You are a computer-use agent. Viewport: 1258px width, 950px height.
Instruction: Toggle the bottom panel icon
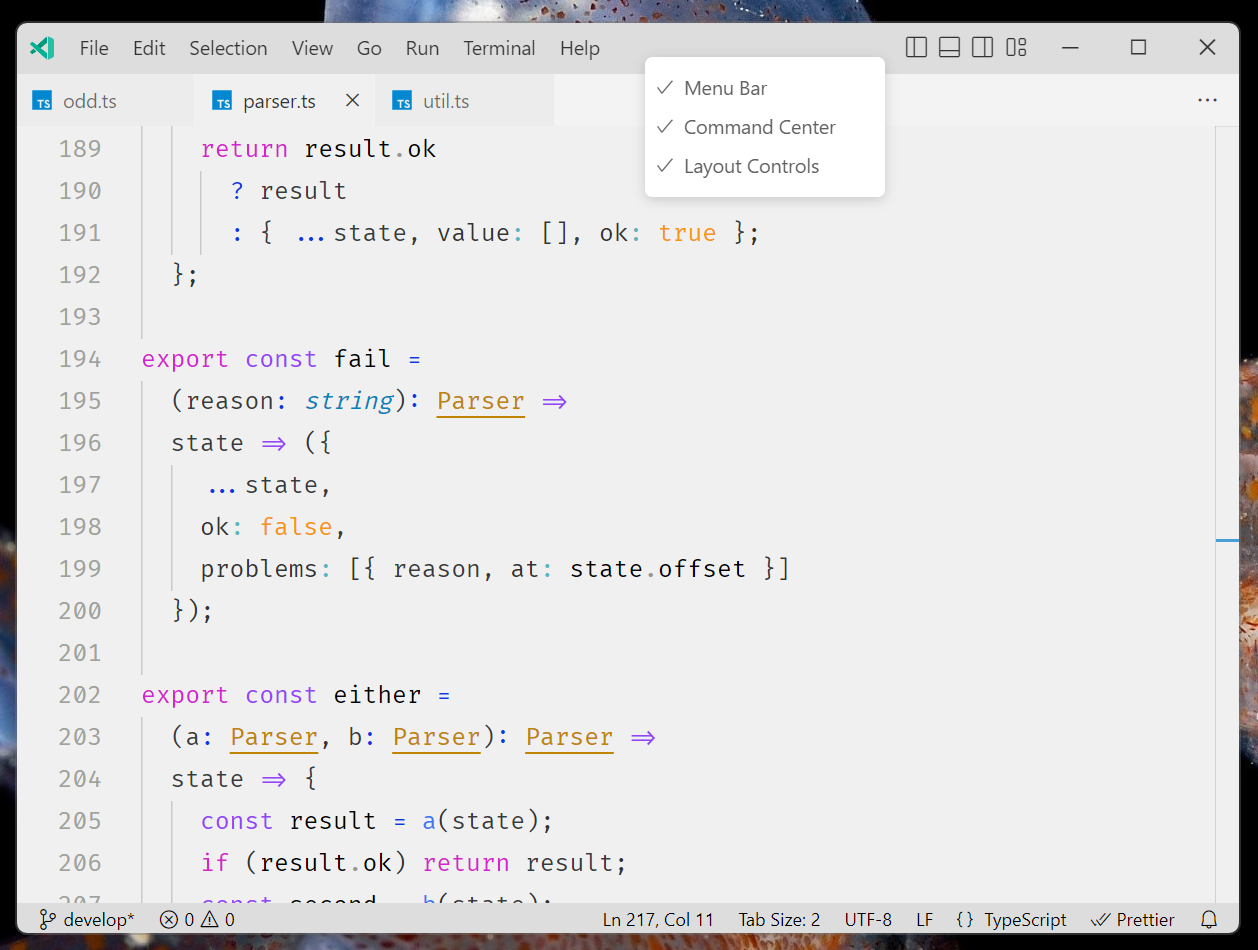[x=948, y=46]
